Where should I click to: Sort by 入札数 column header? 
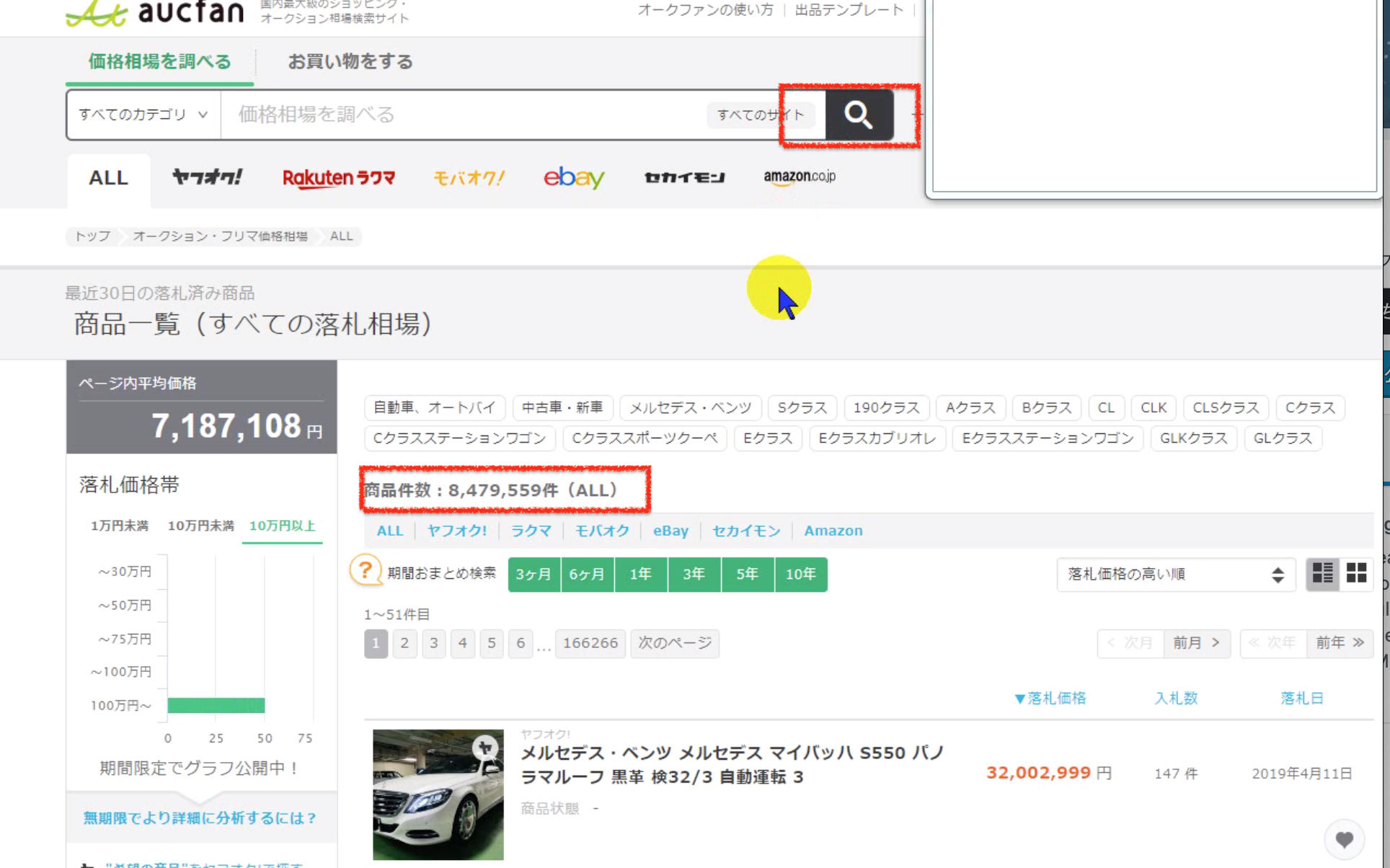(1176, 699)
